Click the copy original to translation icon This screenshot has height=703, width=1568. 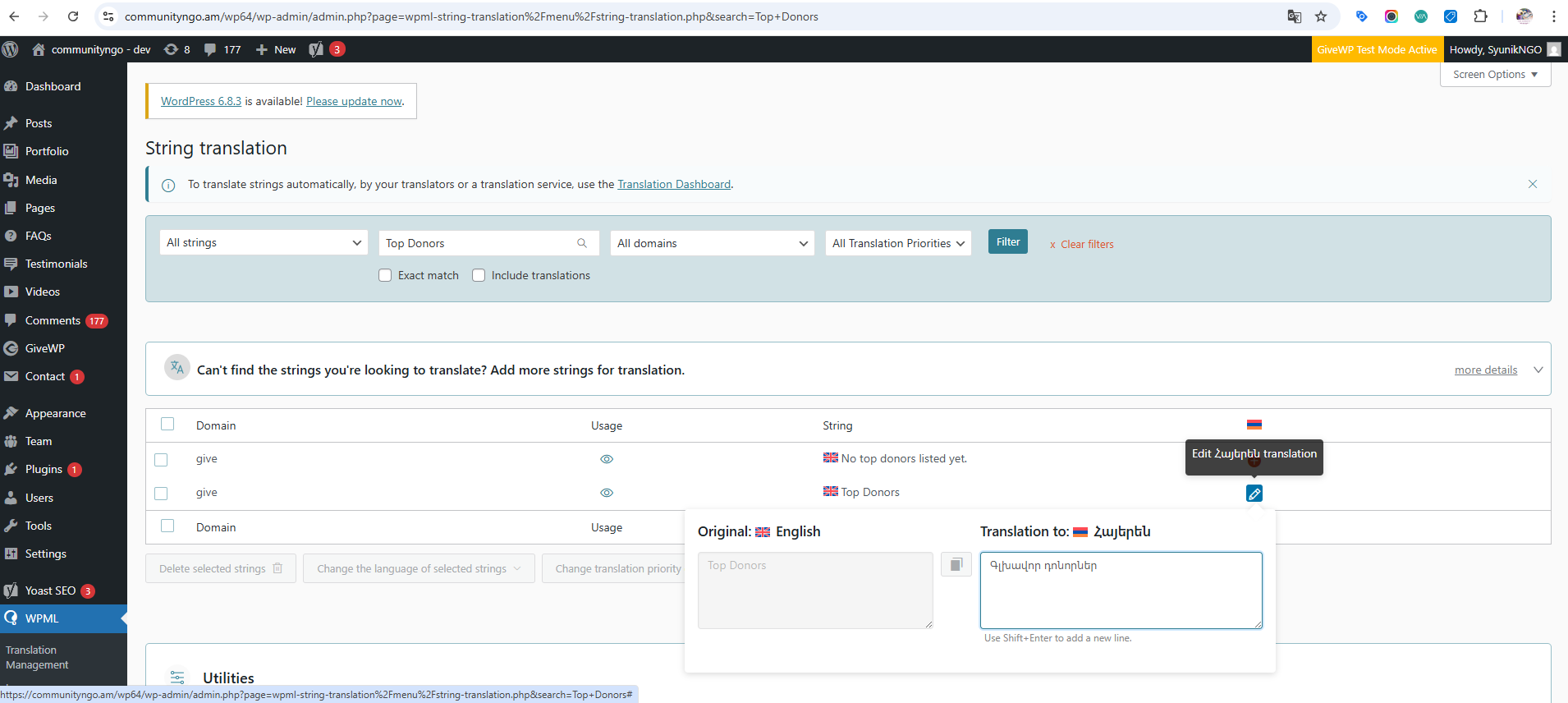tap(956, 565)
